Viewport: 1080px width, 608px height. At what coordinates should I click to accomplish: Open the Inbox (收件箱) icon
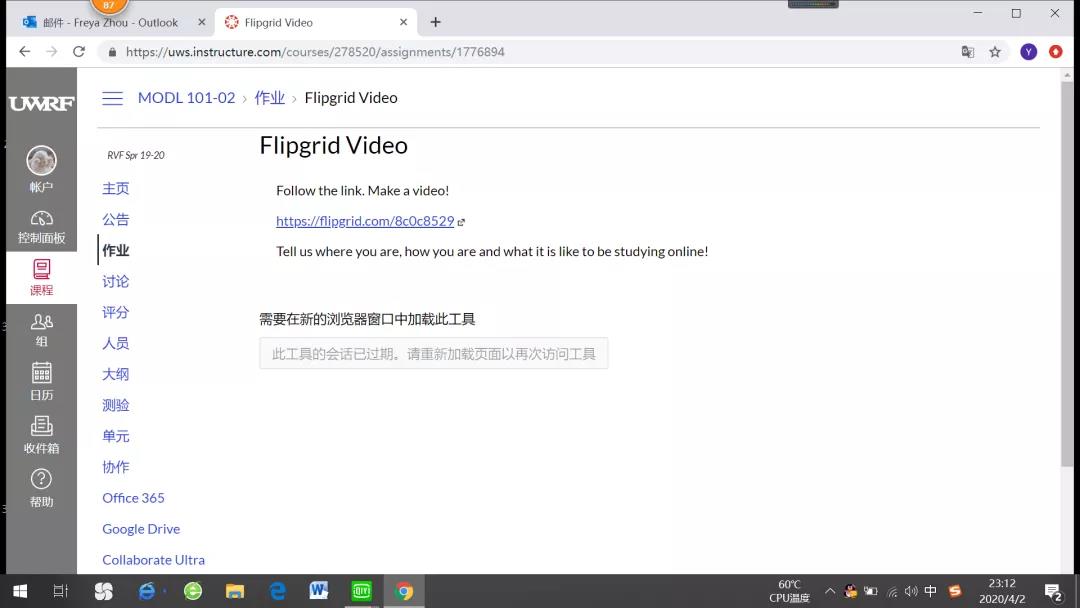click(x=41, y=426)
